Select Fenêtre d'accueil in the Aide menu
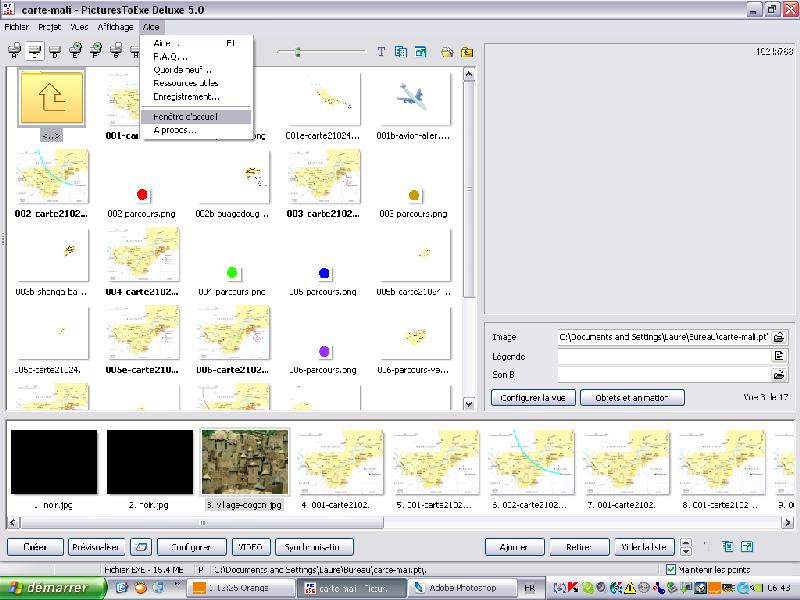Image resolution: width=800 pixels, height=600 pixels. 196,117
